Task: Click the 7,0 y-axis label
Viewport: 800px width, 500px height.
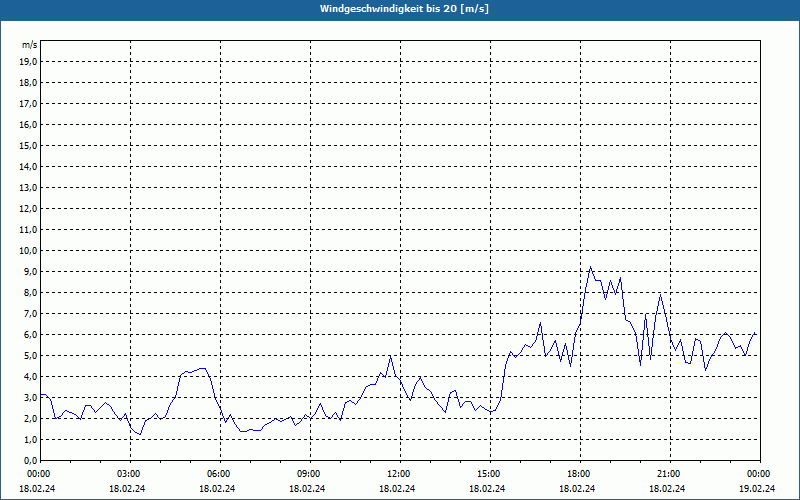Action: coord(30,313)
